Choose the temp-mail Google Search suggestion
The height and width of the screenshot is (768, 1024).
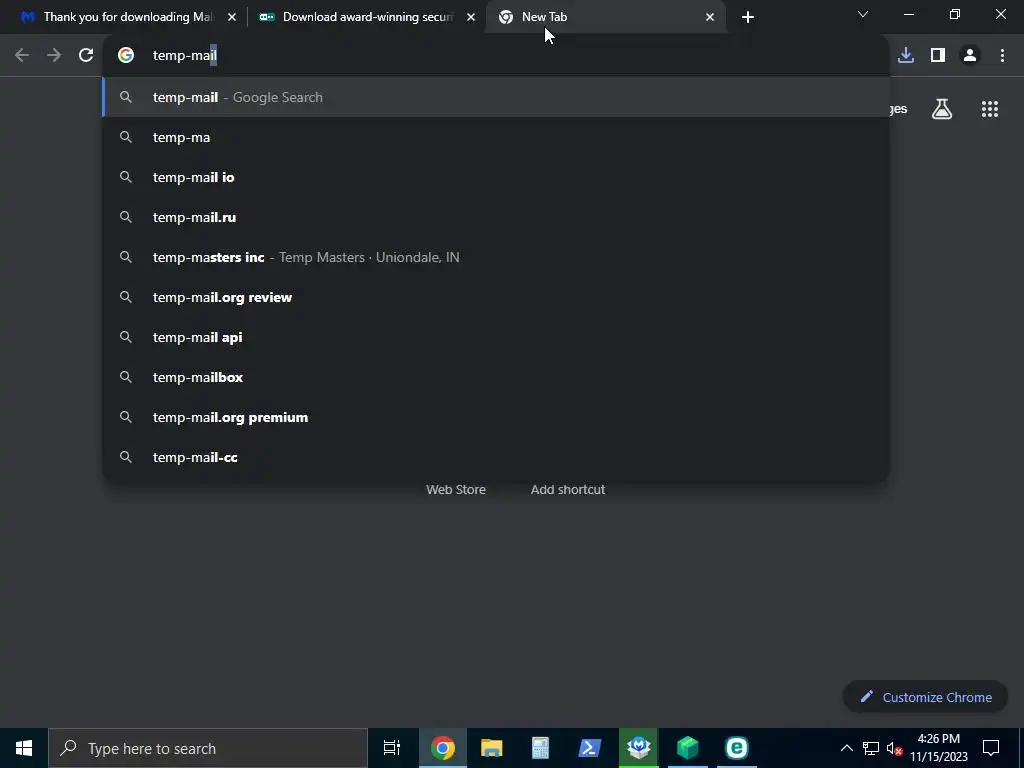point(496,97)
